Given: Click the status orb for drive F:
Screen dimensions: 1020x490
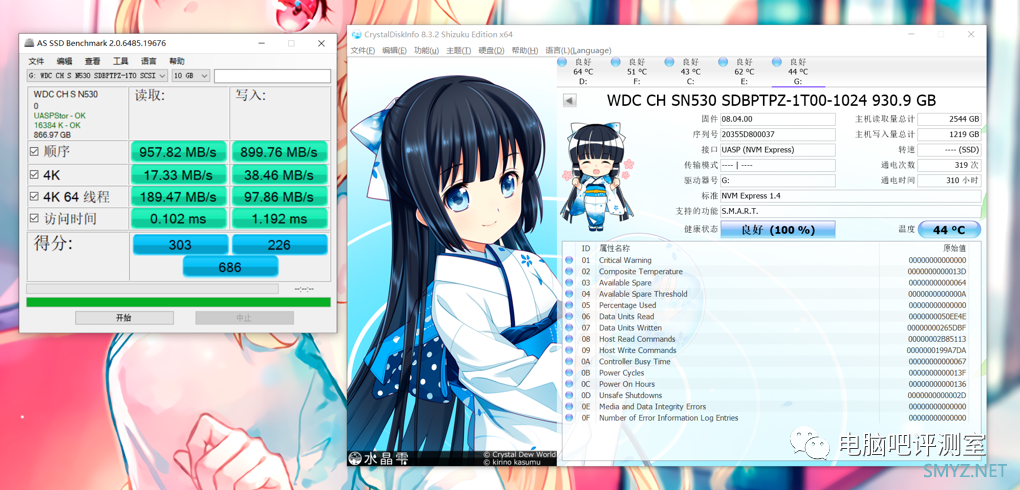Looking at the screenshot, I should [x=615, y=62].
